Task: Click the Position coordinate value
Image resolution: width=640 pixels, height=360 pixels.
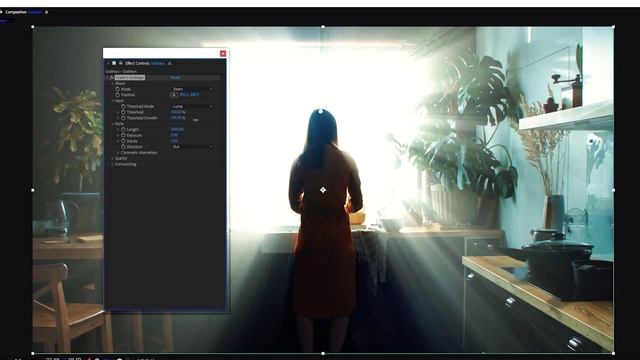Action: [189, 95]
